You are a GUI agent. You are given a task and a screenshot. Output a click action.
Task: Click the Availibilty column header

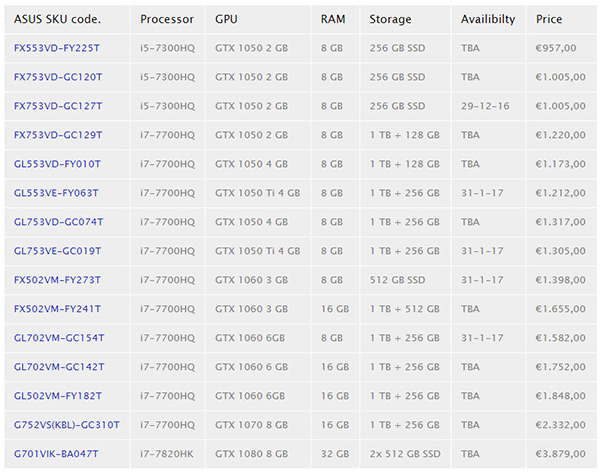488,19
